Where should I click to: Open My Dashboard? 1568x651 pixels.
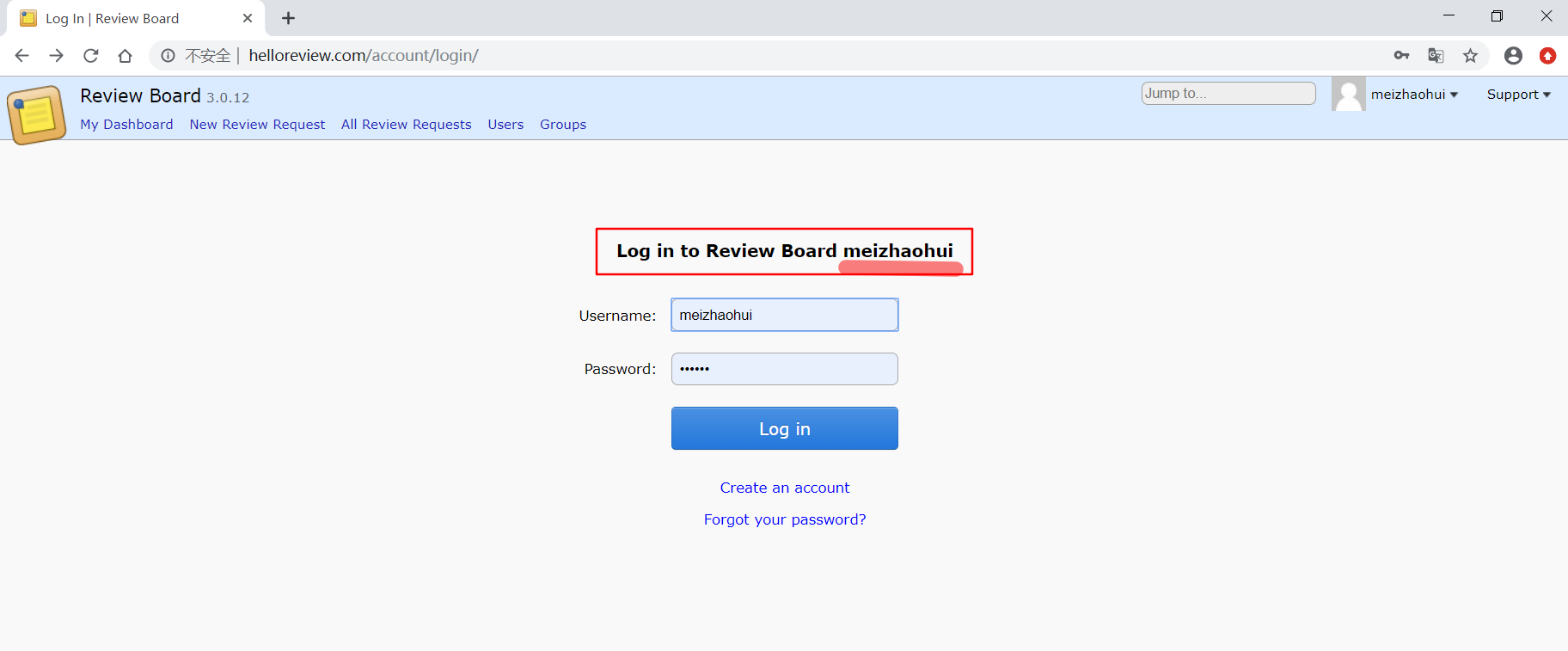[x=126, y=125]
